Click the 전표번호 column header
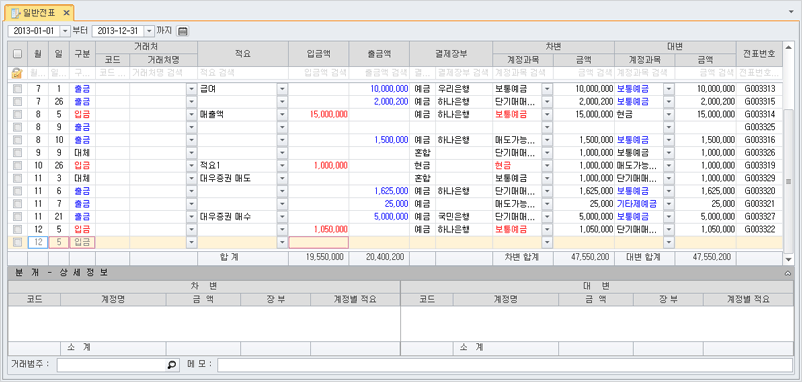 (x=760, y=54)
